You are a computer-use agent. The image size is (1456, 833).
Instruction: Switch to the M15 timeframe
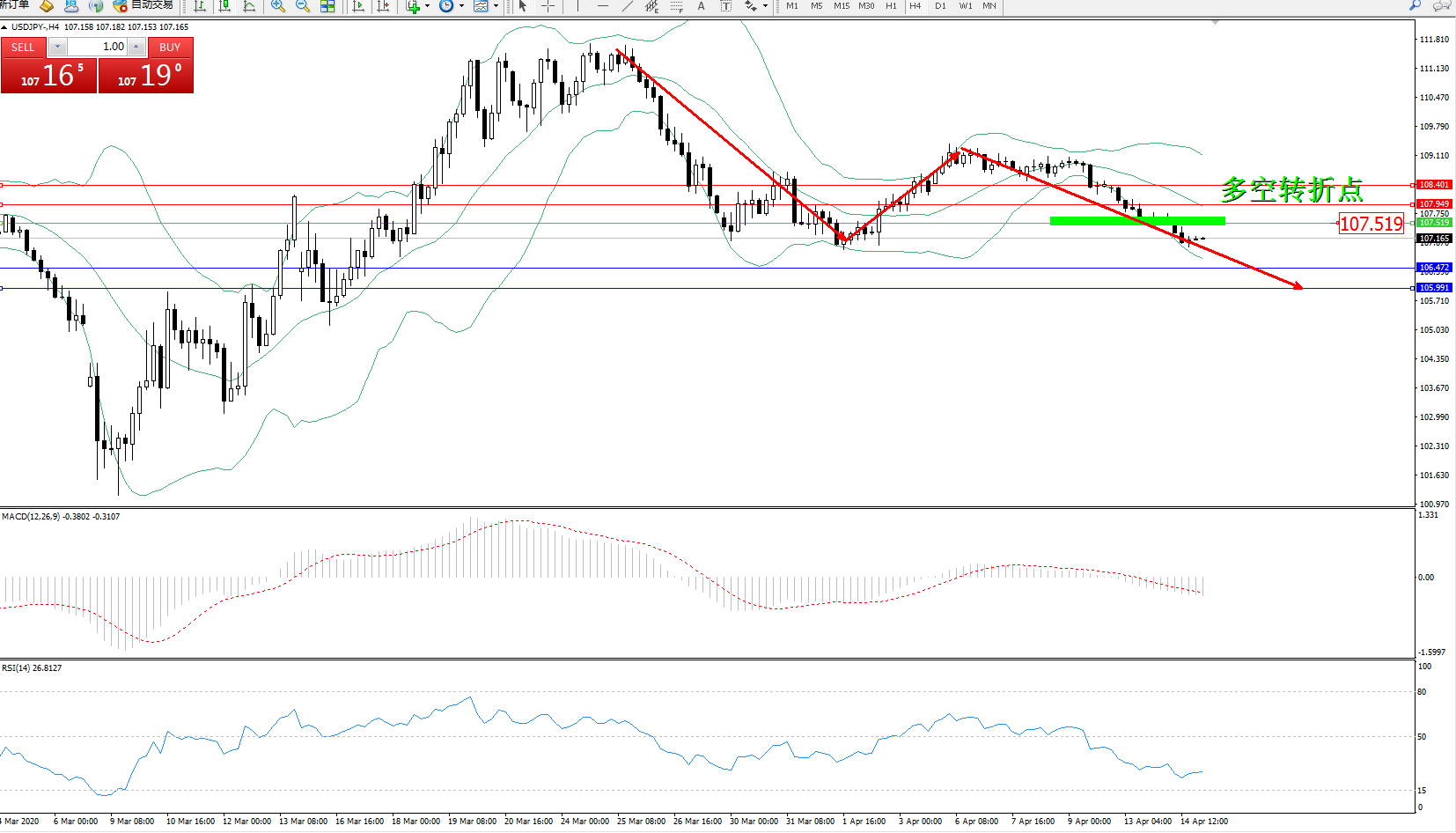(x=842, y=6)
